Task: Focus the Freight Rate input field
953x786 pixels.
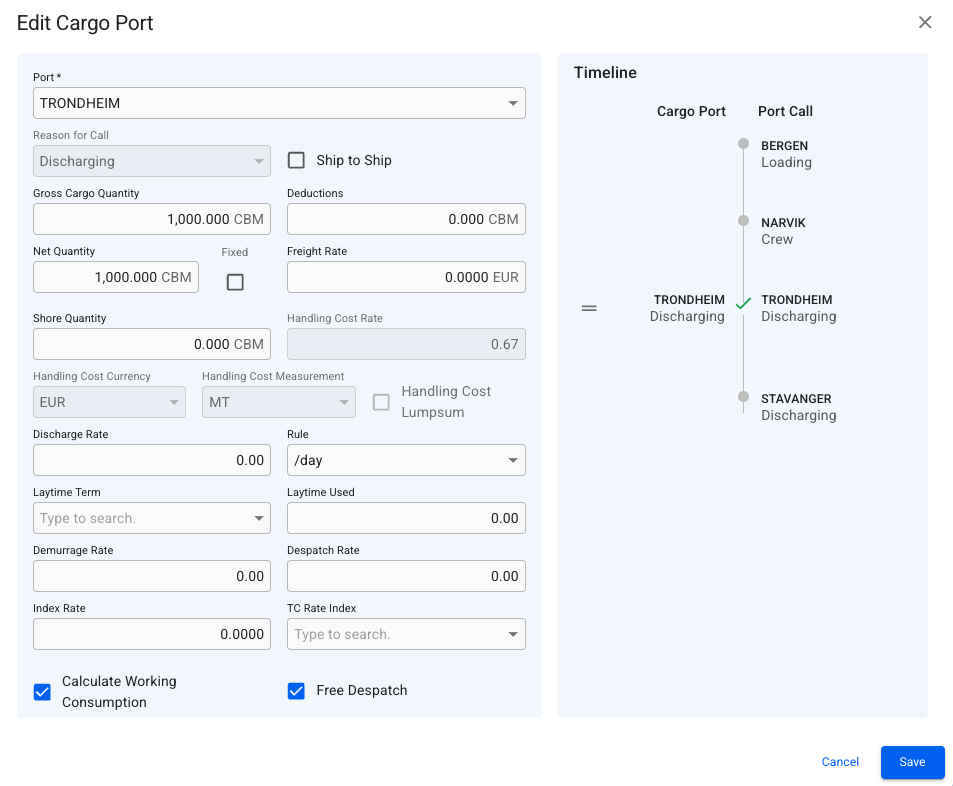Action: [x=405, y=277]
